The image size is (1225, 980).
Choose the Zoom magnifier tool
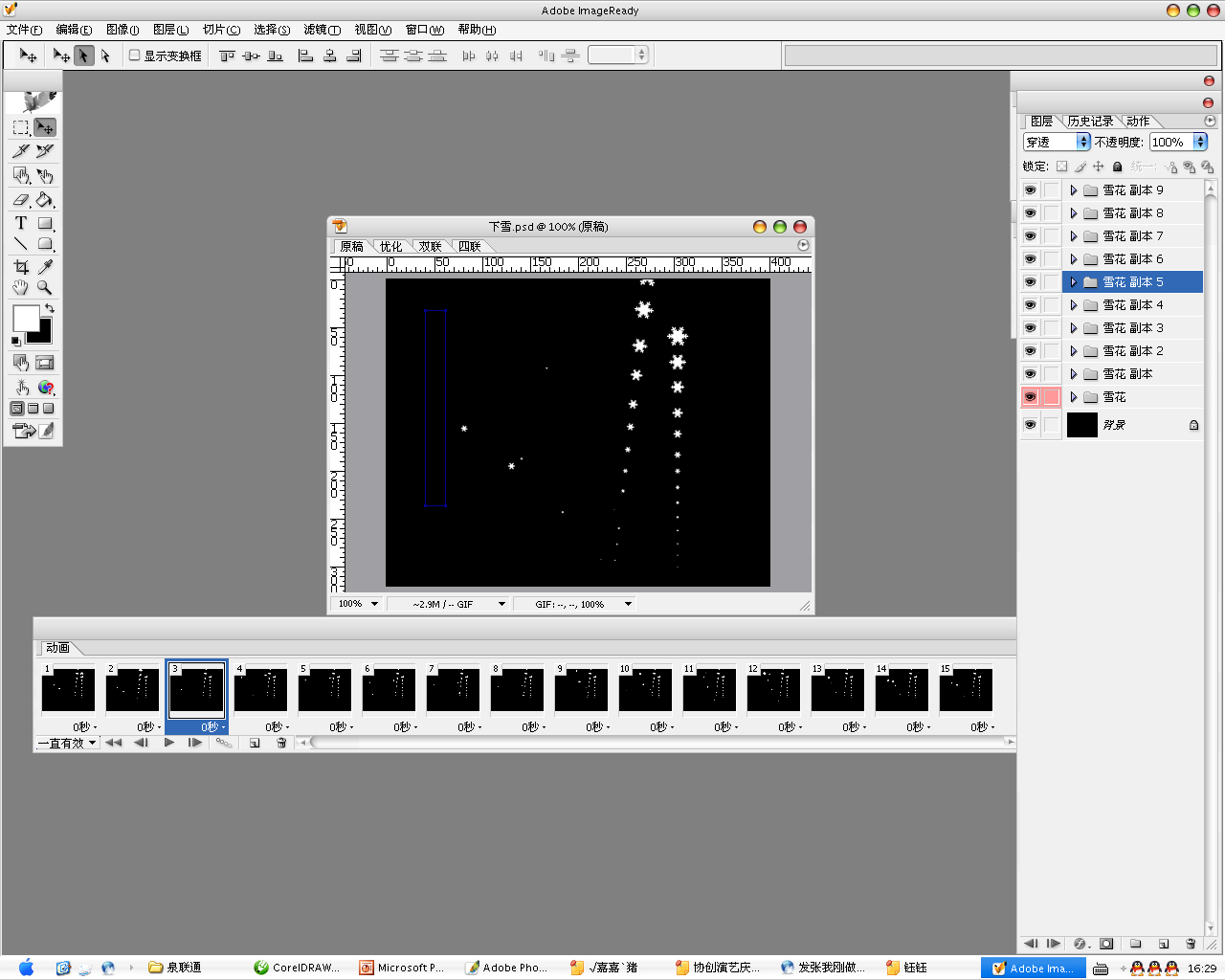pyautogui.click(x=45, y=287)
